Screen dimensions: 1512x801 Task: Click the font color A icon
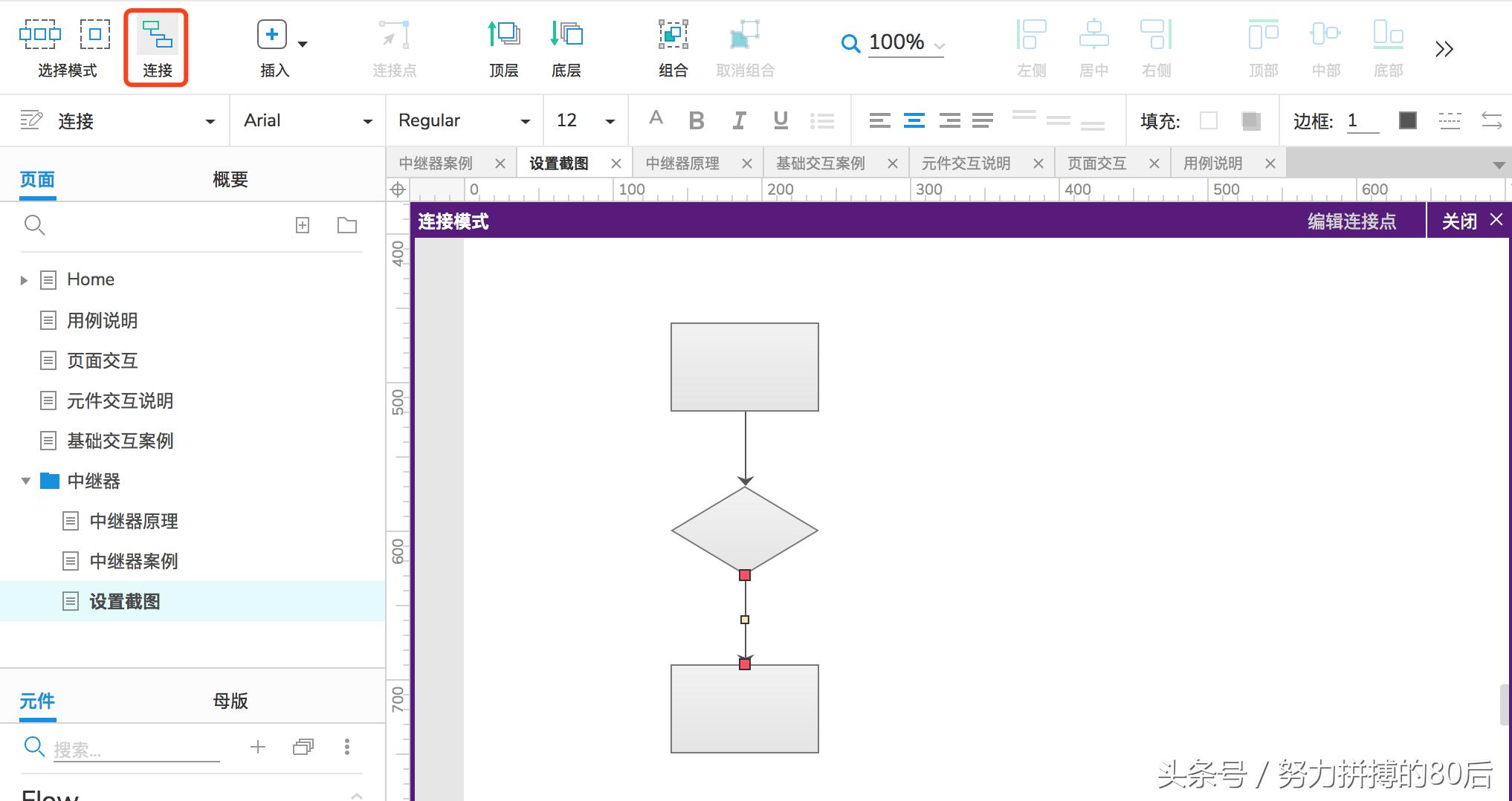coord(655,120)
